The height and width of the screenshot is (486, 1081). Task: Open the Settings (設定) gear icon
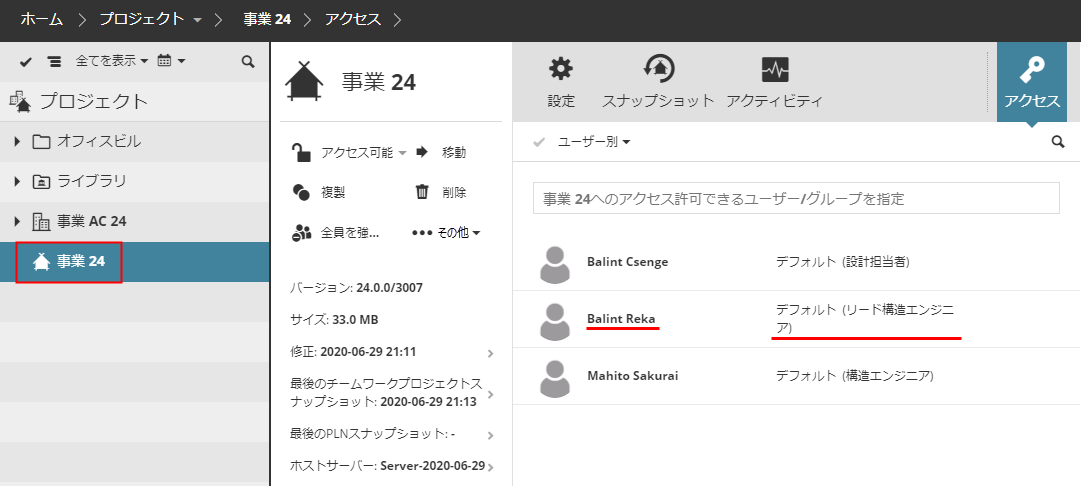tap(561, 70)
